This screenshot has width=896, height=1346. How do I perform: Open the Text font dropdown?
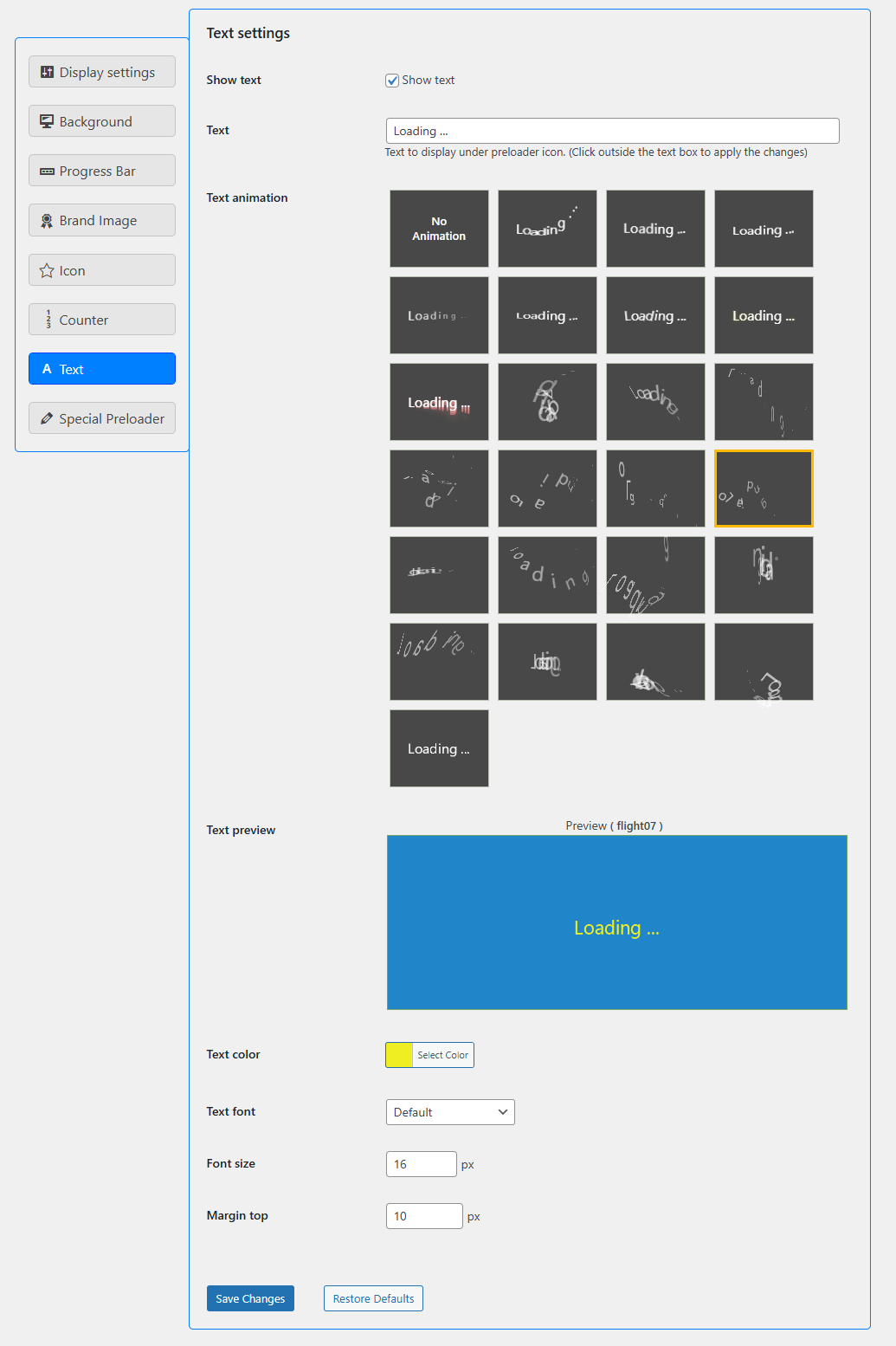click(449, 1111)
